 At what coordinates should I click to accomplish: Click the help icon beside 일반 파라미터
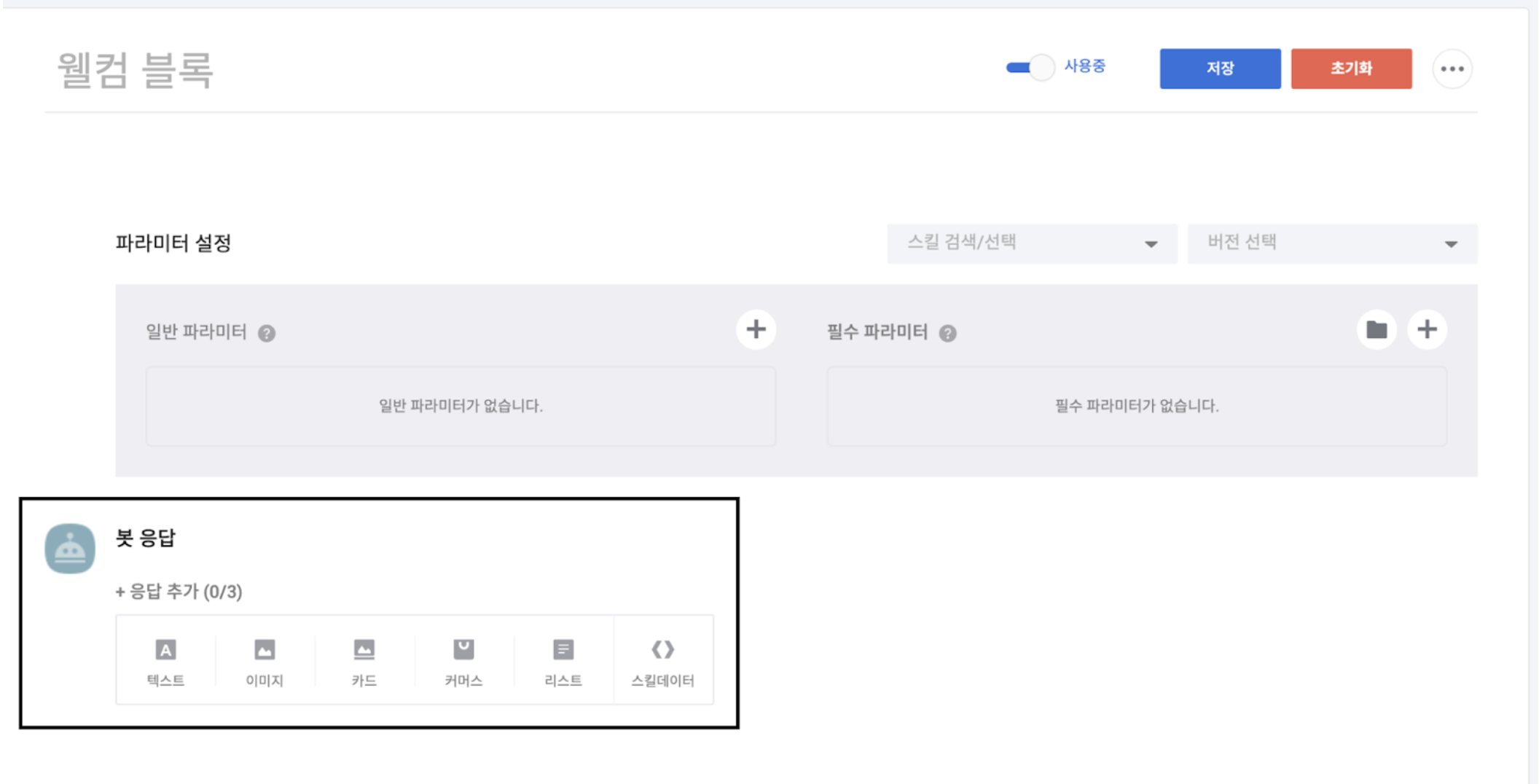[267, 334]
